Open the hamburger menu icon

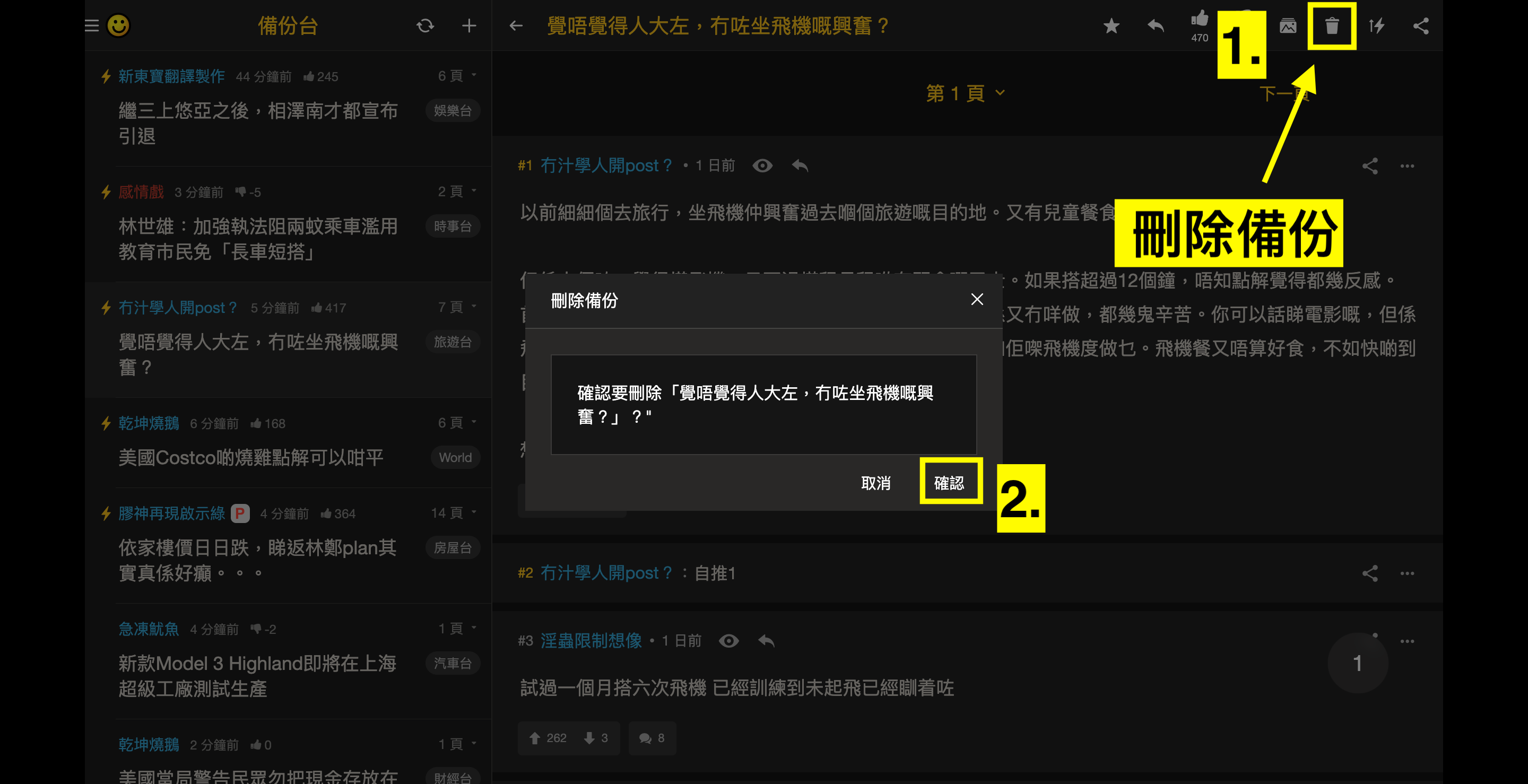pyautogui.click(x=91, y=25)
